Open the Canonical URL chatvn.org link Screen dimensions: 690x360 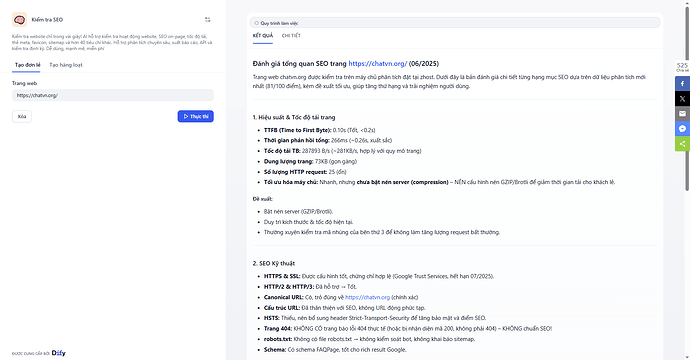coord(367,298)
